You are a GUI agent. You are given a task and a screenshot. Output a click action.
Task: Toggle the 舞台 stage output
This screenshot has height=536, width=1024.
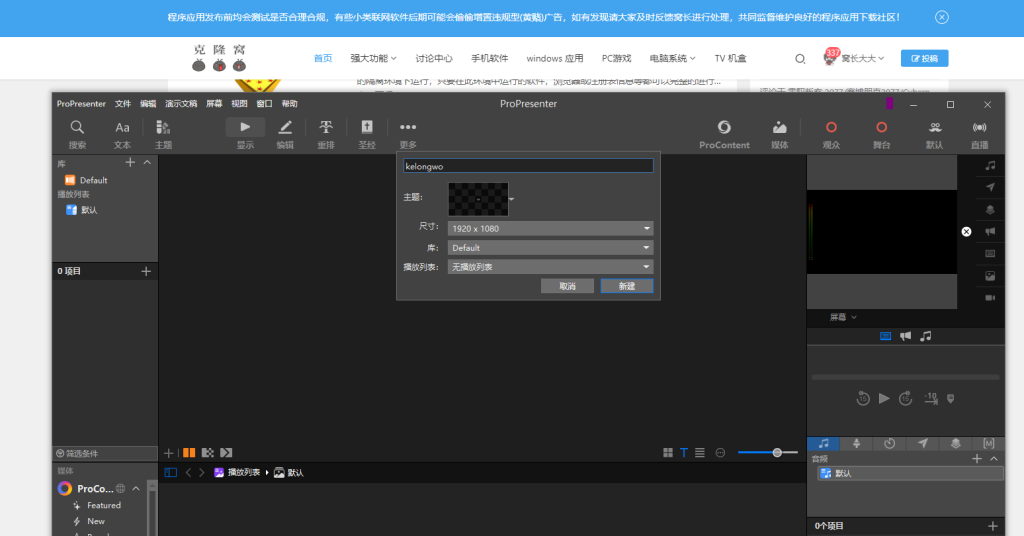click(882, 134)
